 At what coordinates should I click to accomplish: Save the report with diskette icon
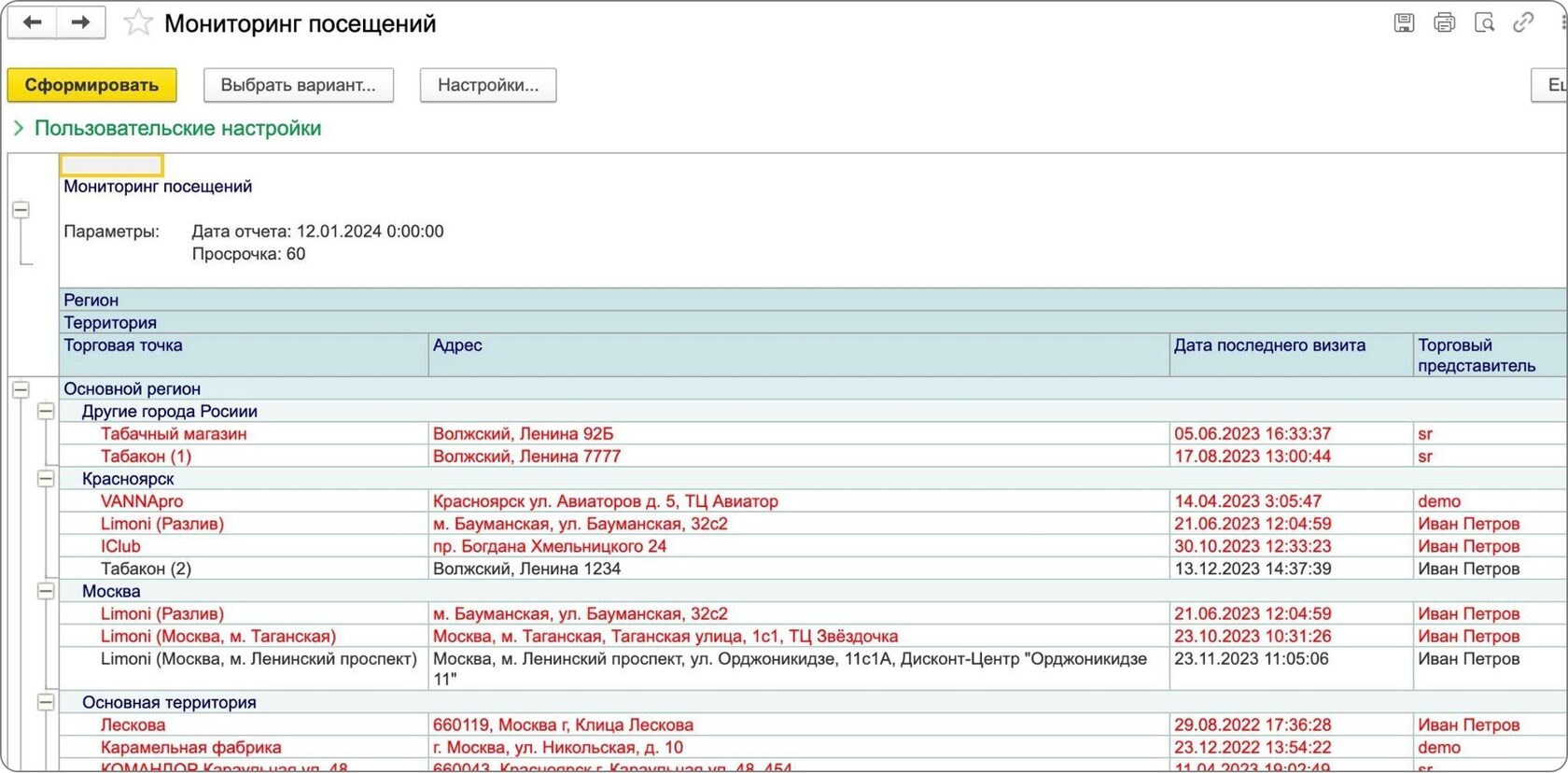tap(1404, 22)
